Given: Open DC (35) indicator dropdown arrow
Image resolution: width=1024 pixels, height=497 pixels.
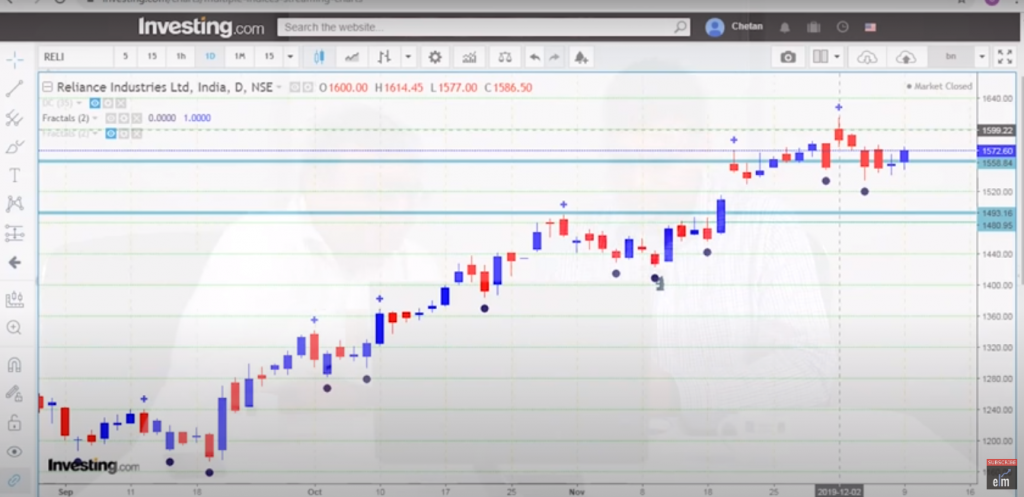Looking at the screenshot, I should pyautogui.click(x=79, y=103).
